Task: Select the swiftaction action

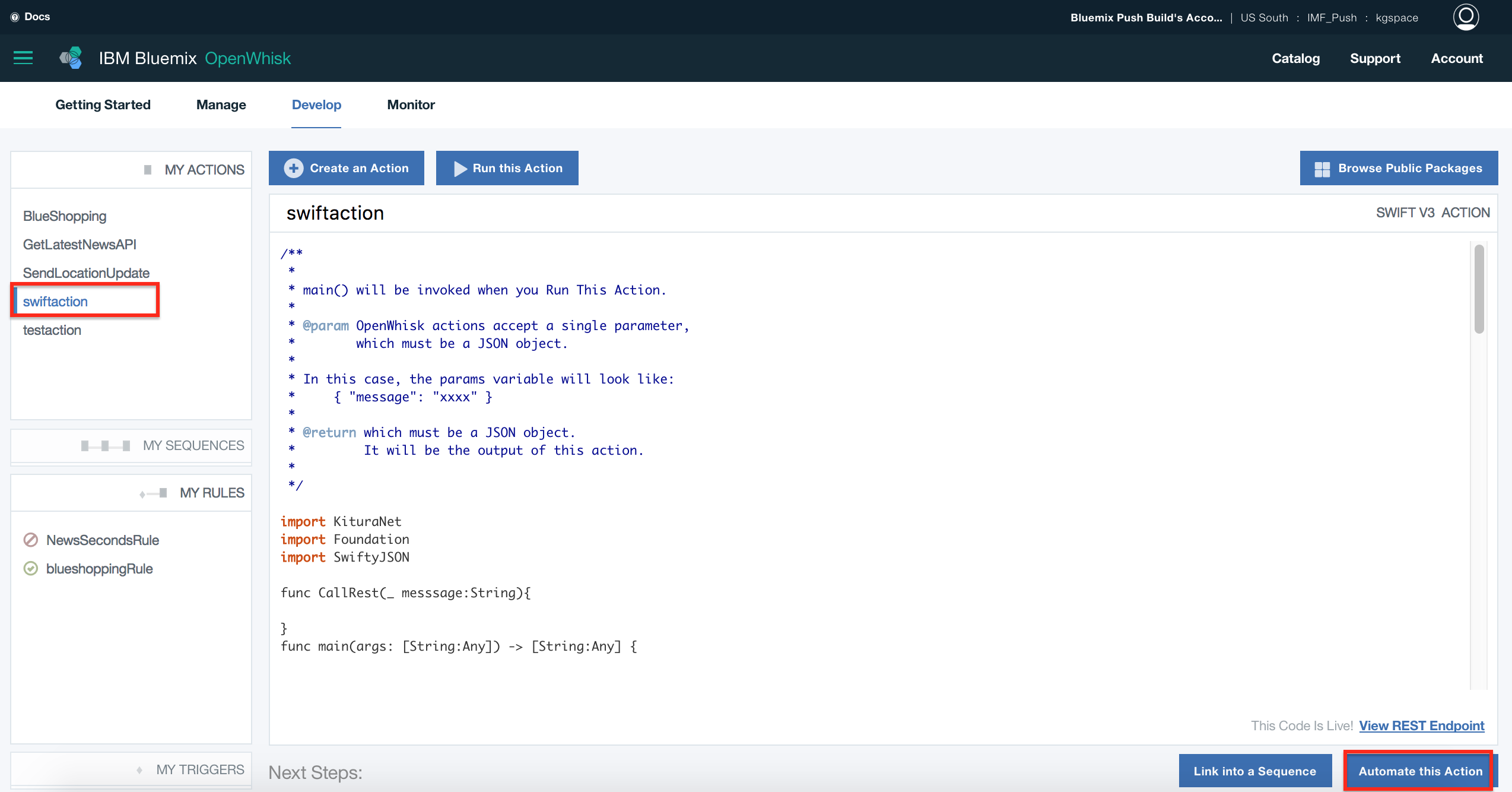Action: coord(55,302)
